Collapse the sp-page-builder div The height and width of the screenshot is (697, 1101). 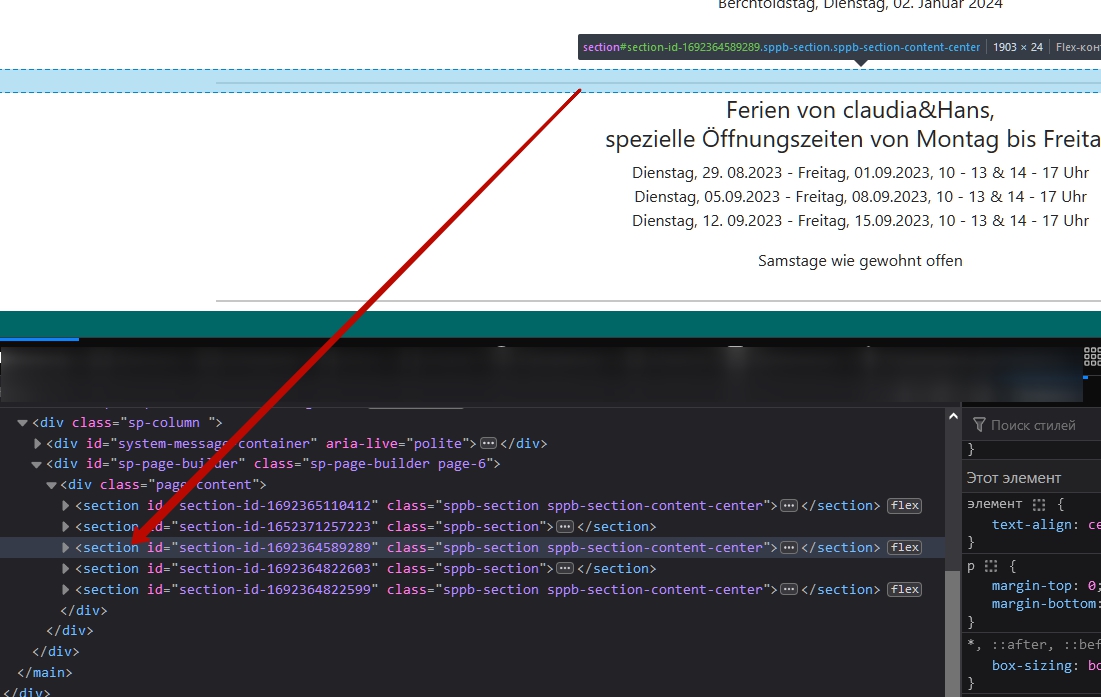point(38,464)
